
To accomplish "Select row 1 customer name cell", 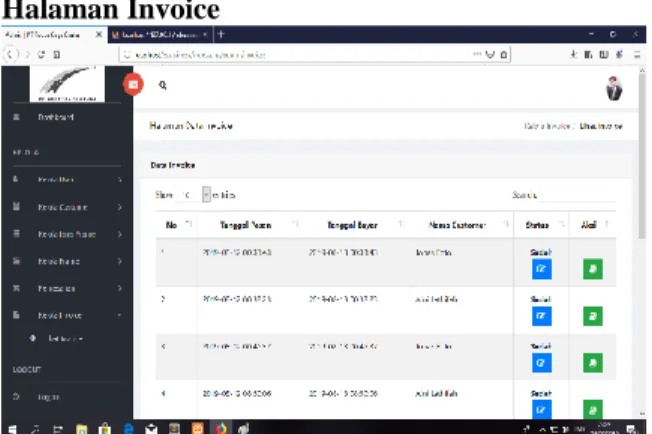I will click(434, 252).
